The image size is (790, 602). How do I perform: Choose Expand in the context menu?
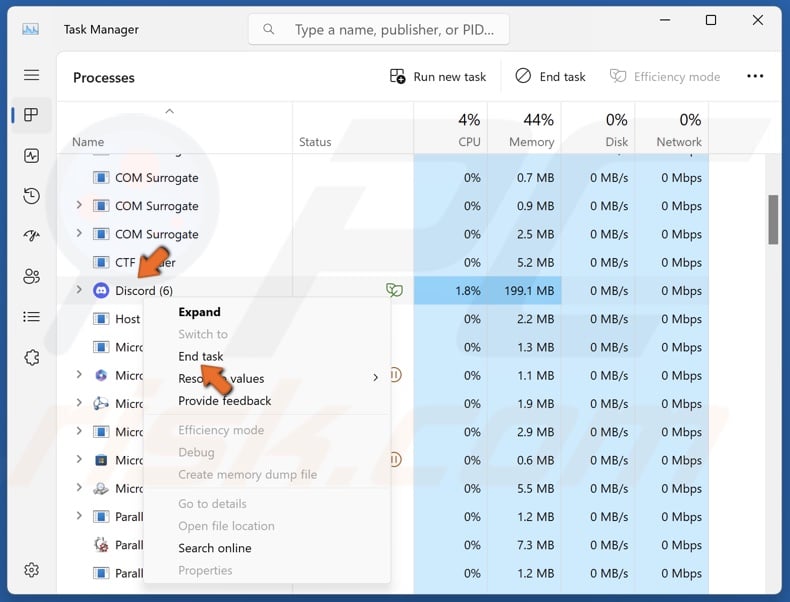pos(200,312)
